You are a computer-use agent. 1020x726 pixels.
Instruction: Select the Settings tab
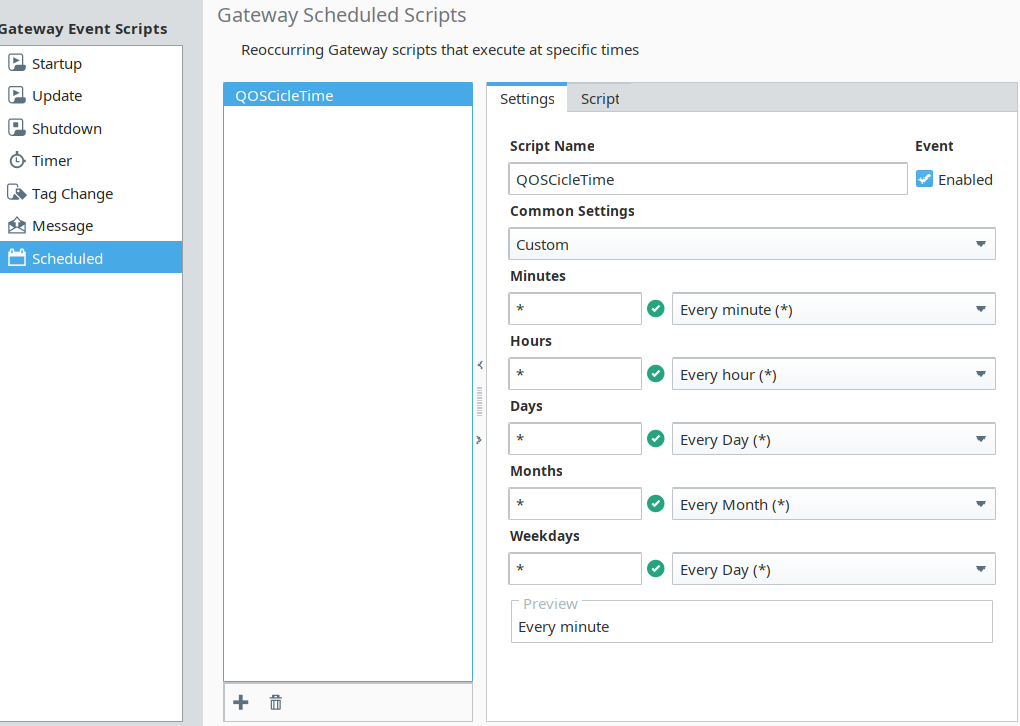527,98
